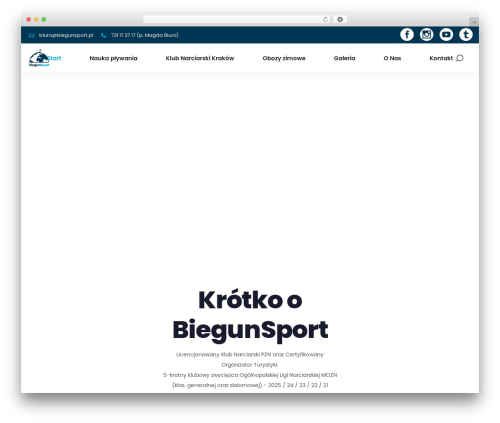Click the phone handset icon
Screen dimensions: 500x423
pyautogui.click(x=104, y=35)
